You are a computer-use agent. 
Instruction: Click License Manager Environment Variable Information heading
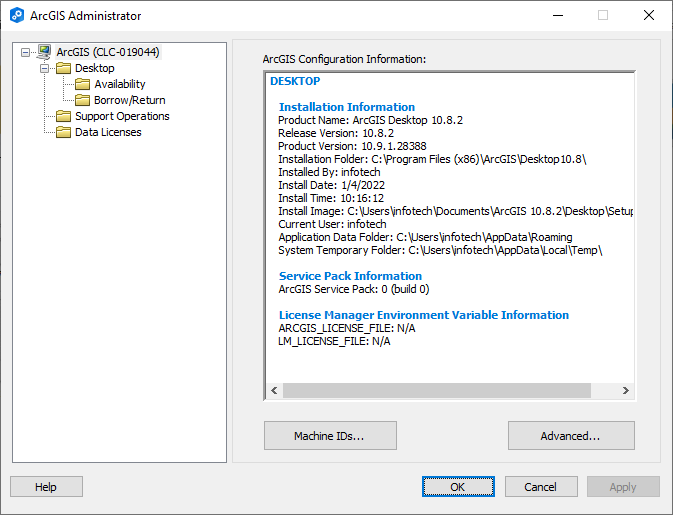click(x=424, y=315)
